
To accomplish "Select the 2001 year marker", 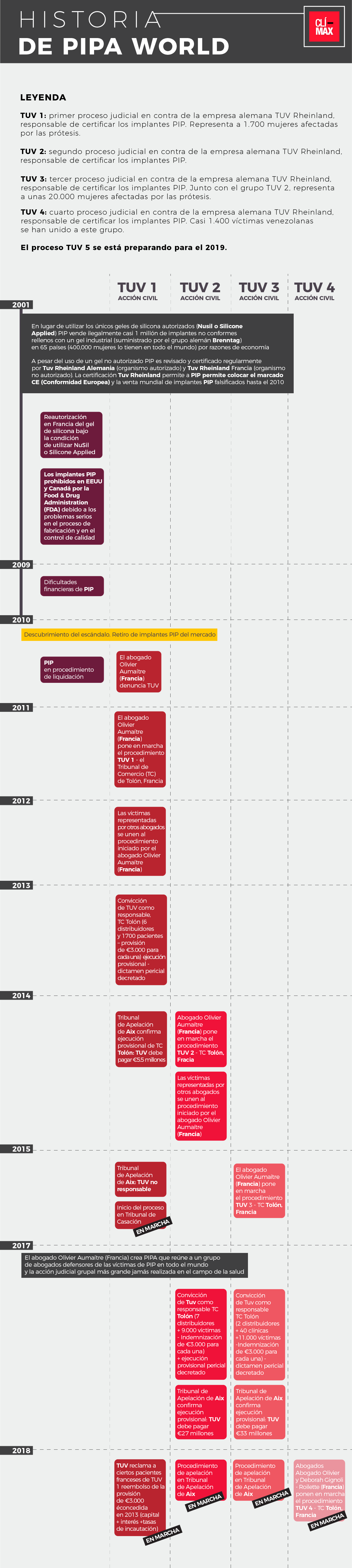I will (16, 305).
